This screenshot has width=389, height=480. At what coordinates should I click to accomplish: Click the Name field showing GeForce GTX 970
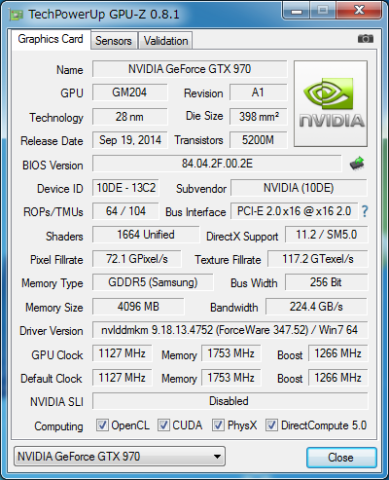pyautogui.click(x=189, y=69)
